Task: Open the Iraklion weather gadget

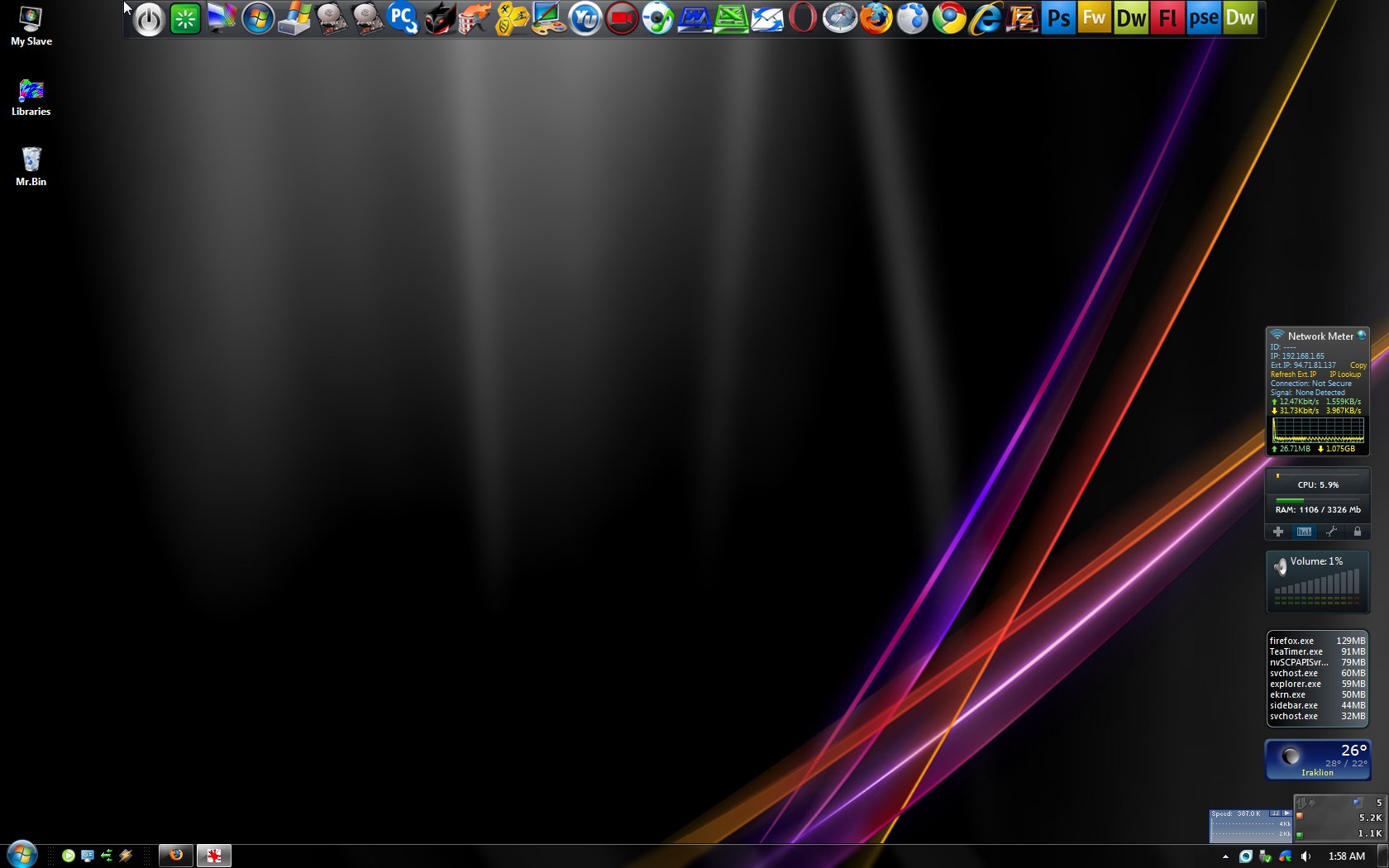Action: 1317,760
